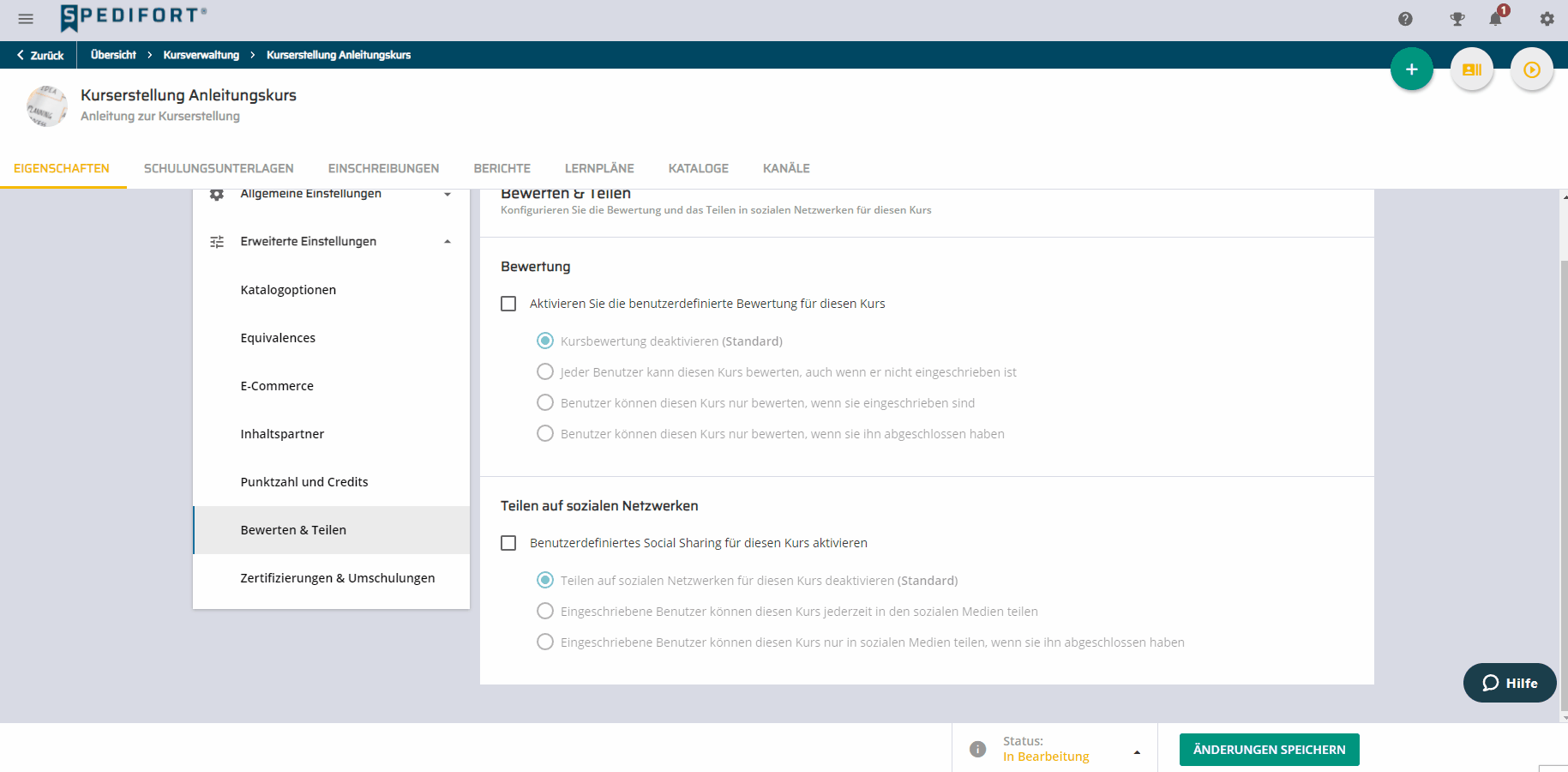1568x772 pixels.
Task: Open Punktzahl und Credits settings
Action: point(331,482)
